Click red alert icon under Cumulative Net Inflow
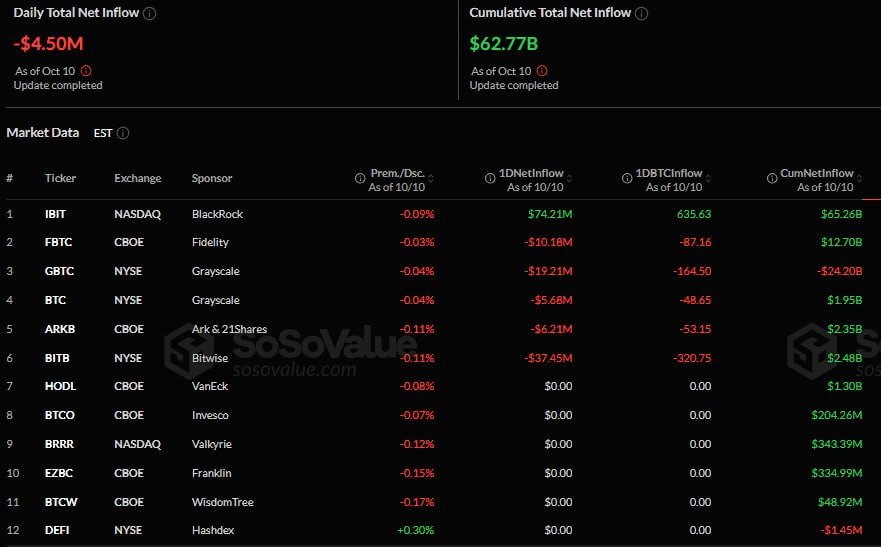 coord(541,71)
